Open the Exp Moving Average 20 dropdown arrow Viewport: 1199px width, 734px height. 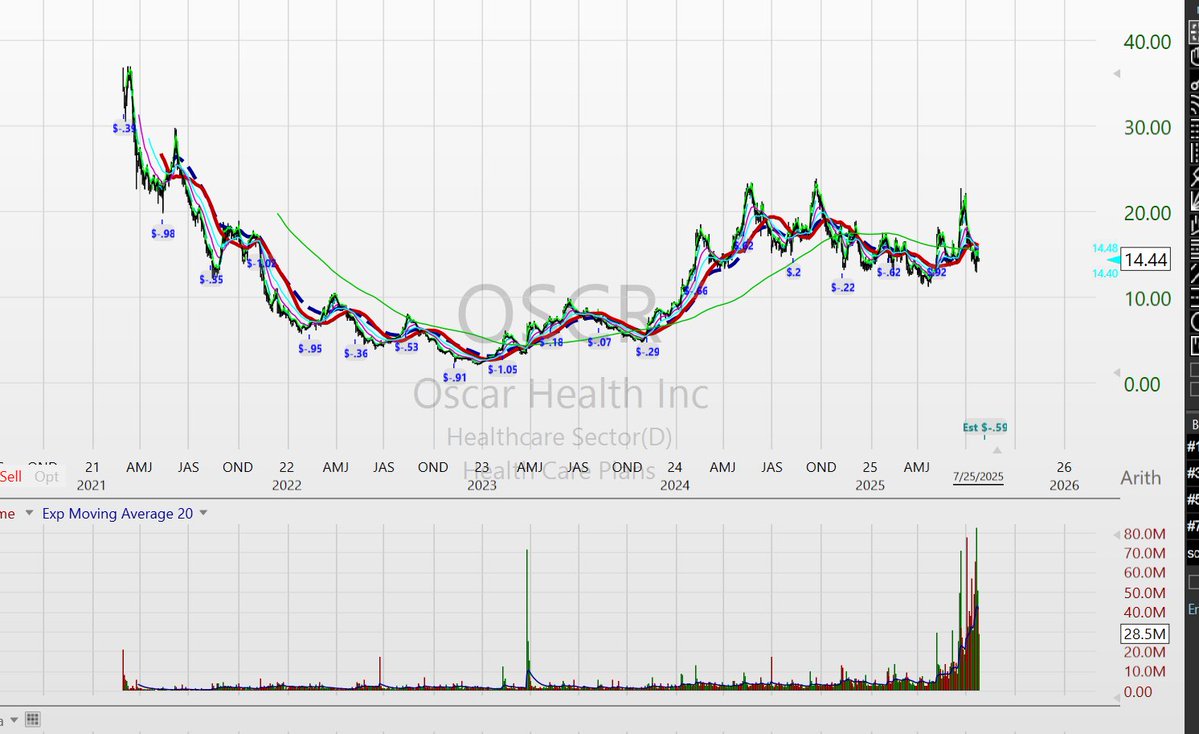coord(203,513)
